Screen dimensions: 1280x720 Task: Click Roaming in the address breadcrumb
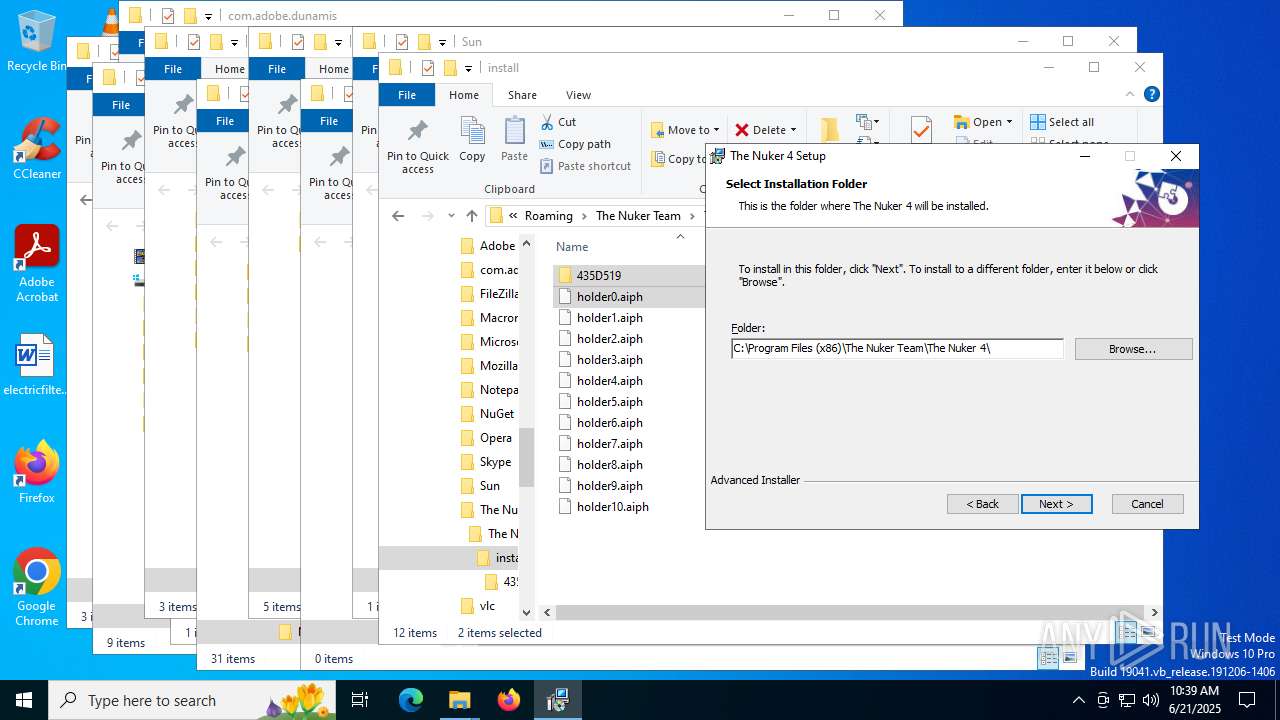pyautogui.click(x=549, y=216)
